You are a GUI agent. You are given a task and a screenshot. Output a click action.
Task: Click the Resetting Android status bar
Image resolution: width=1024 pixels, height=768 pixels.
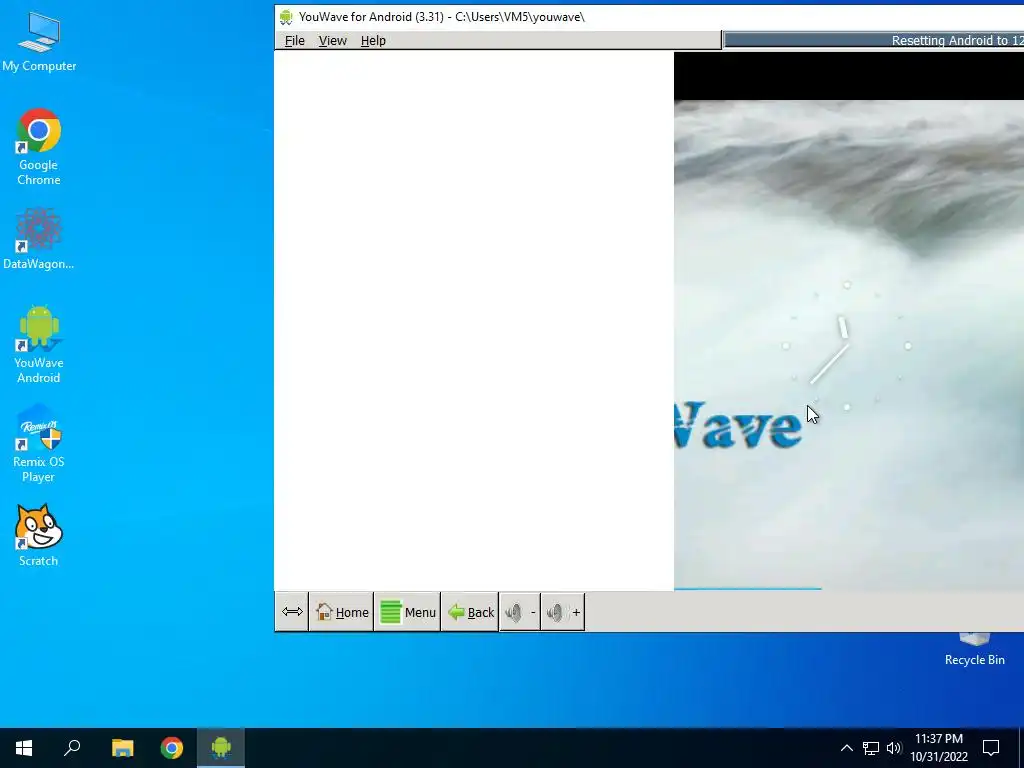coord(874,40)
